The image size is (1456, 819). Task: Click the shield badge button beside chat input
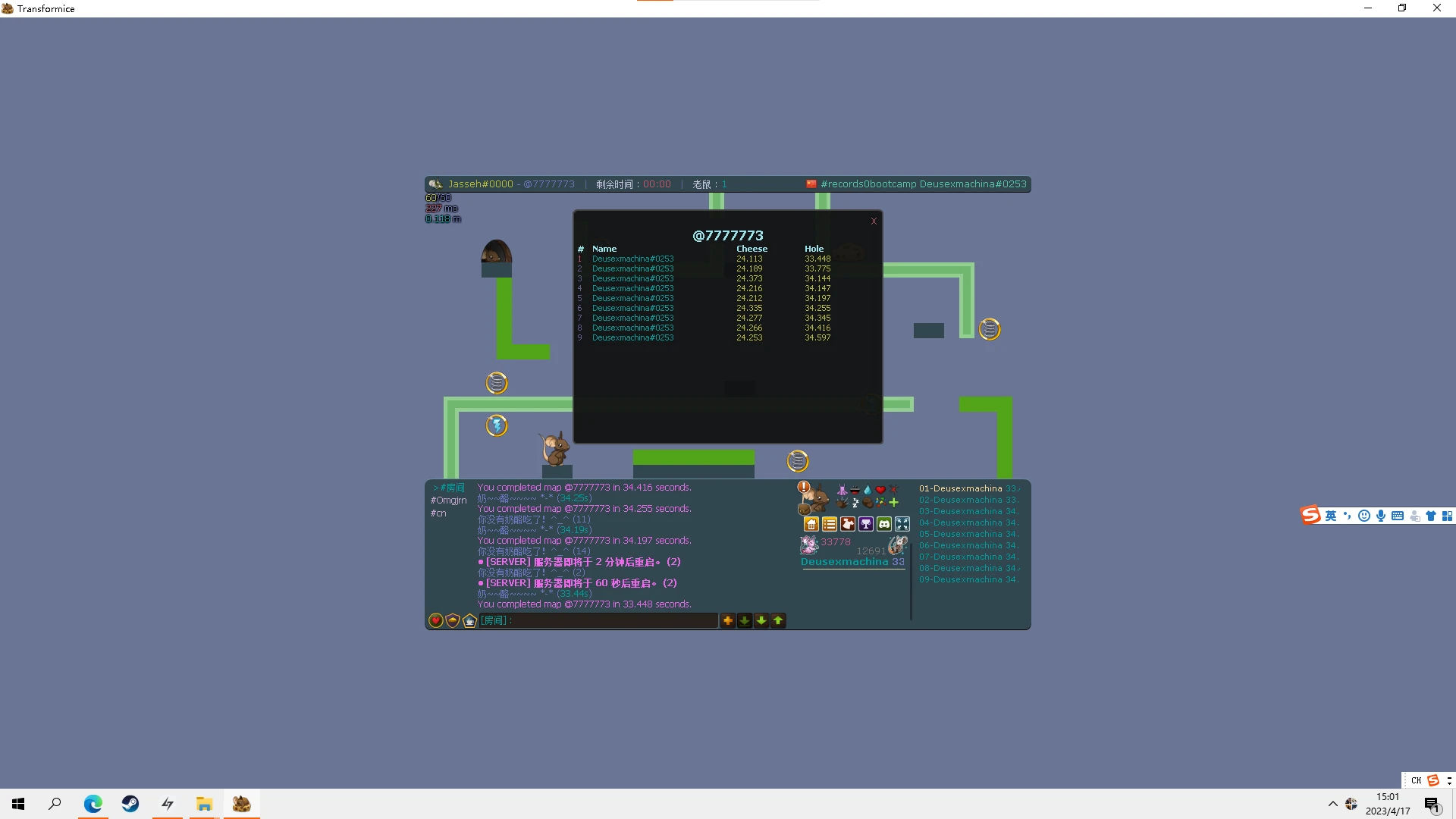(453, 620)
